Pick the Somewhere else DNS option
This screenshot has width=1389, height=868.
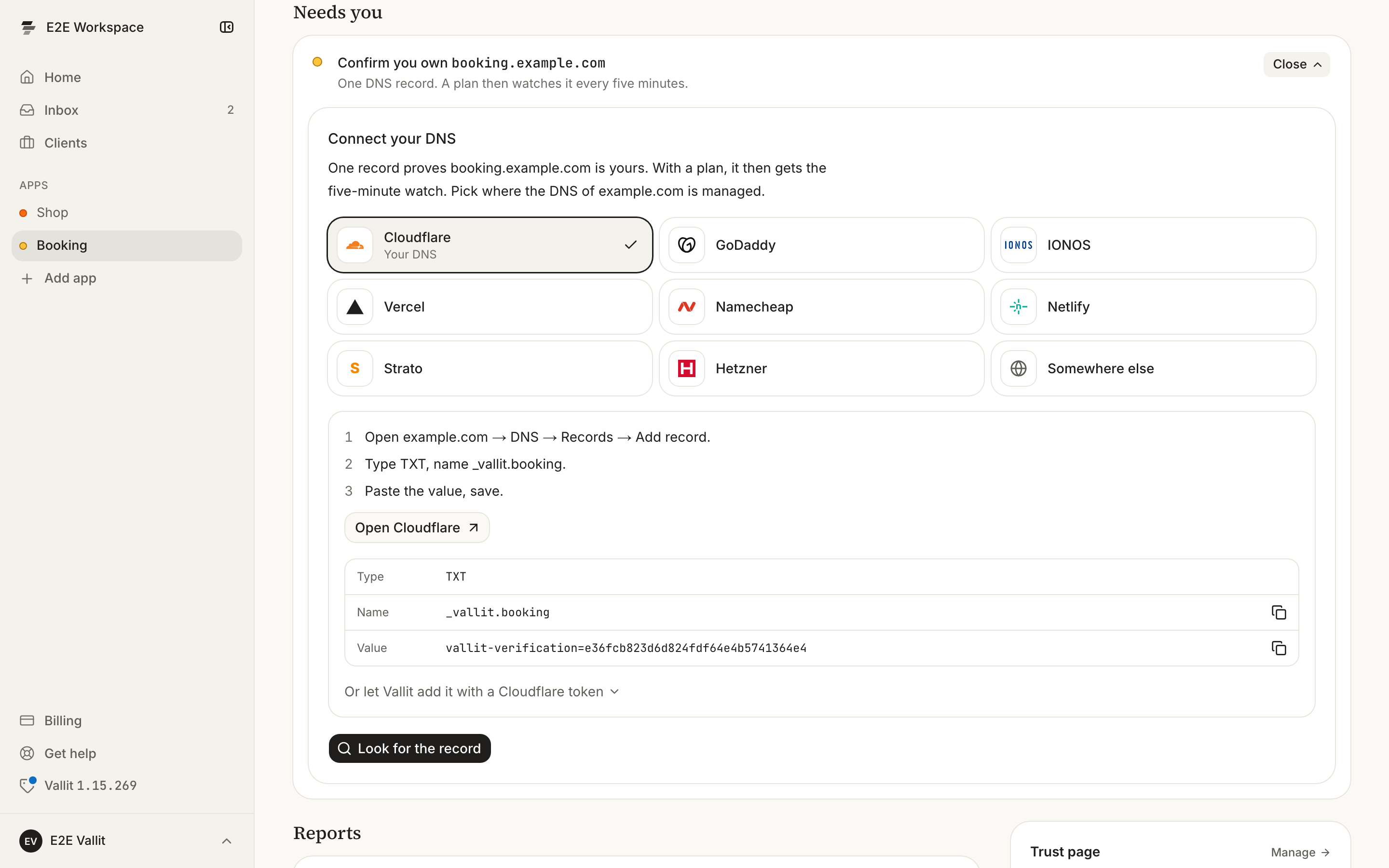coord(1153,368)
